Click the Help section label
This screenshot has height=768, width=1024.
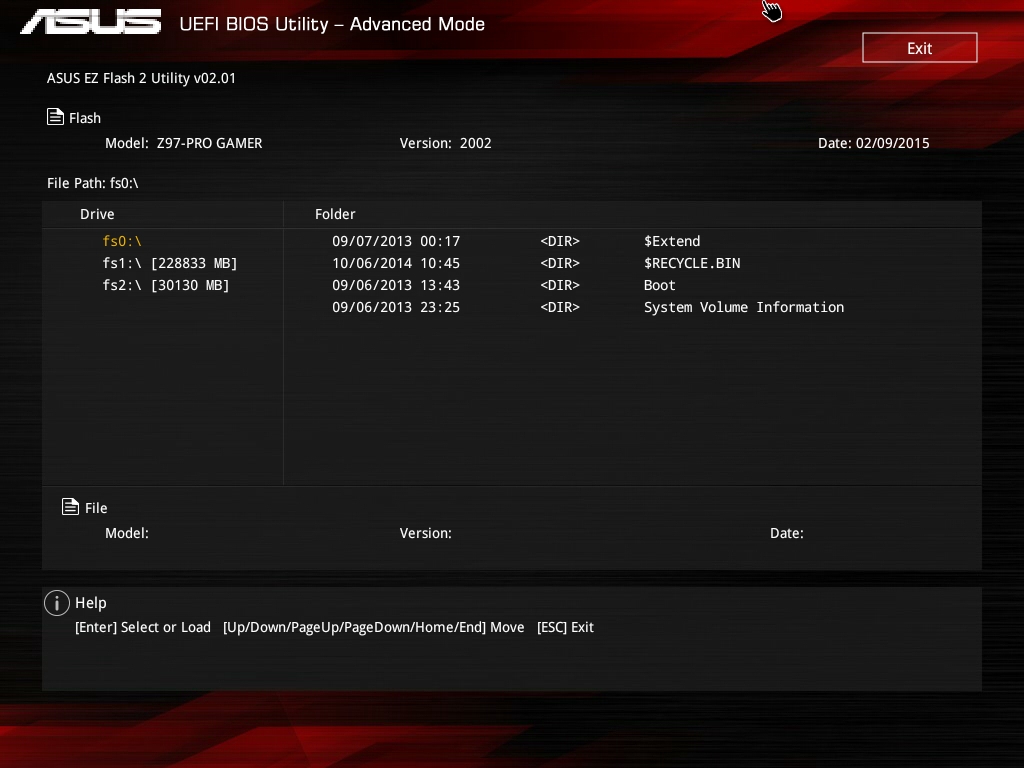(91, 603)
